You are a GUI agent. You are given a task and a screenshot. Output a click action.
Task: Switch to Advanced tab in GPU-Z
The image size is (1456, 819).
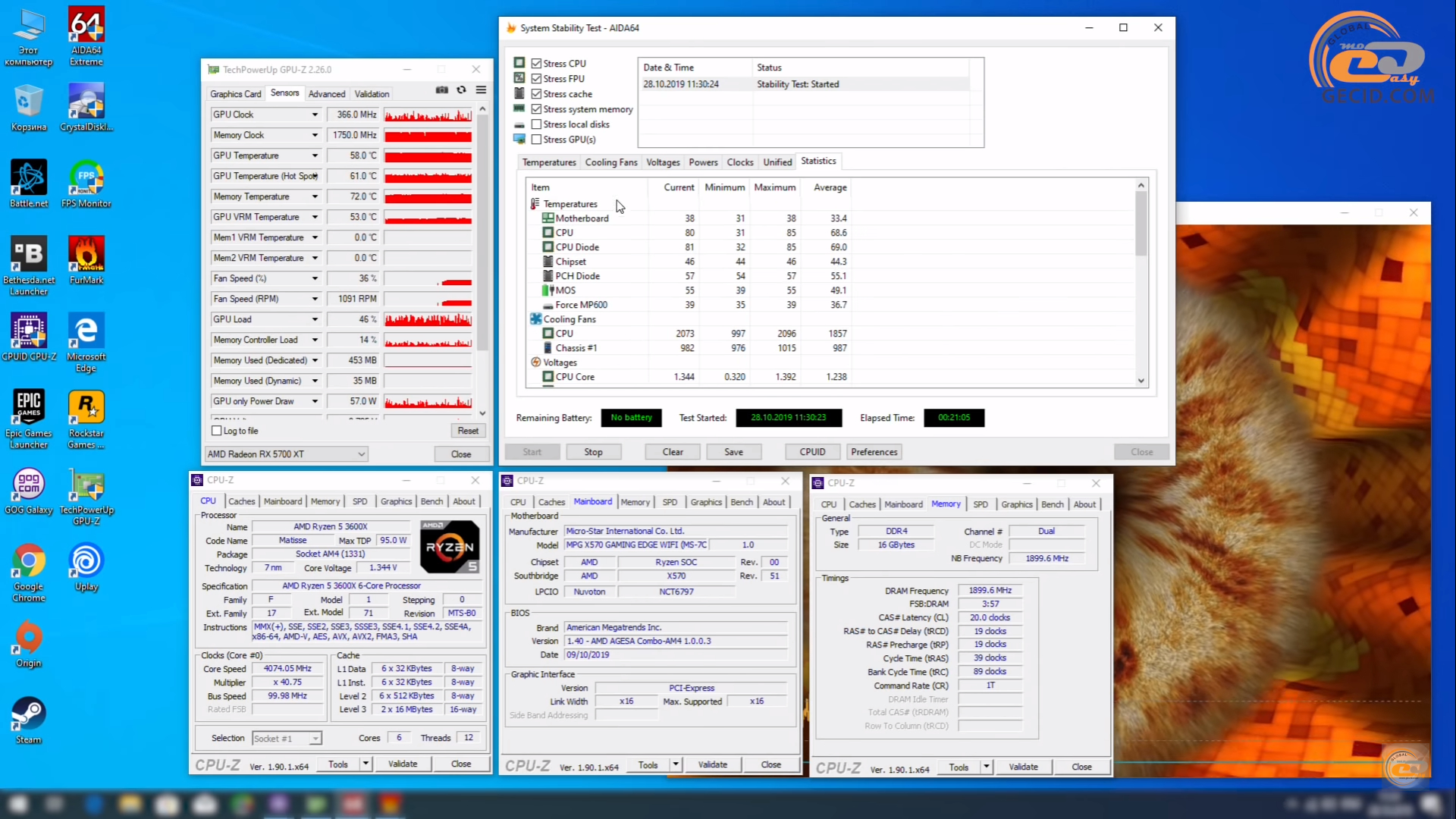pyautogui.click(x=327, y=94)
